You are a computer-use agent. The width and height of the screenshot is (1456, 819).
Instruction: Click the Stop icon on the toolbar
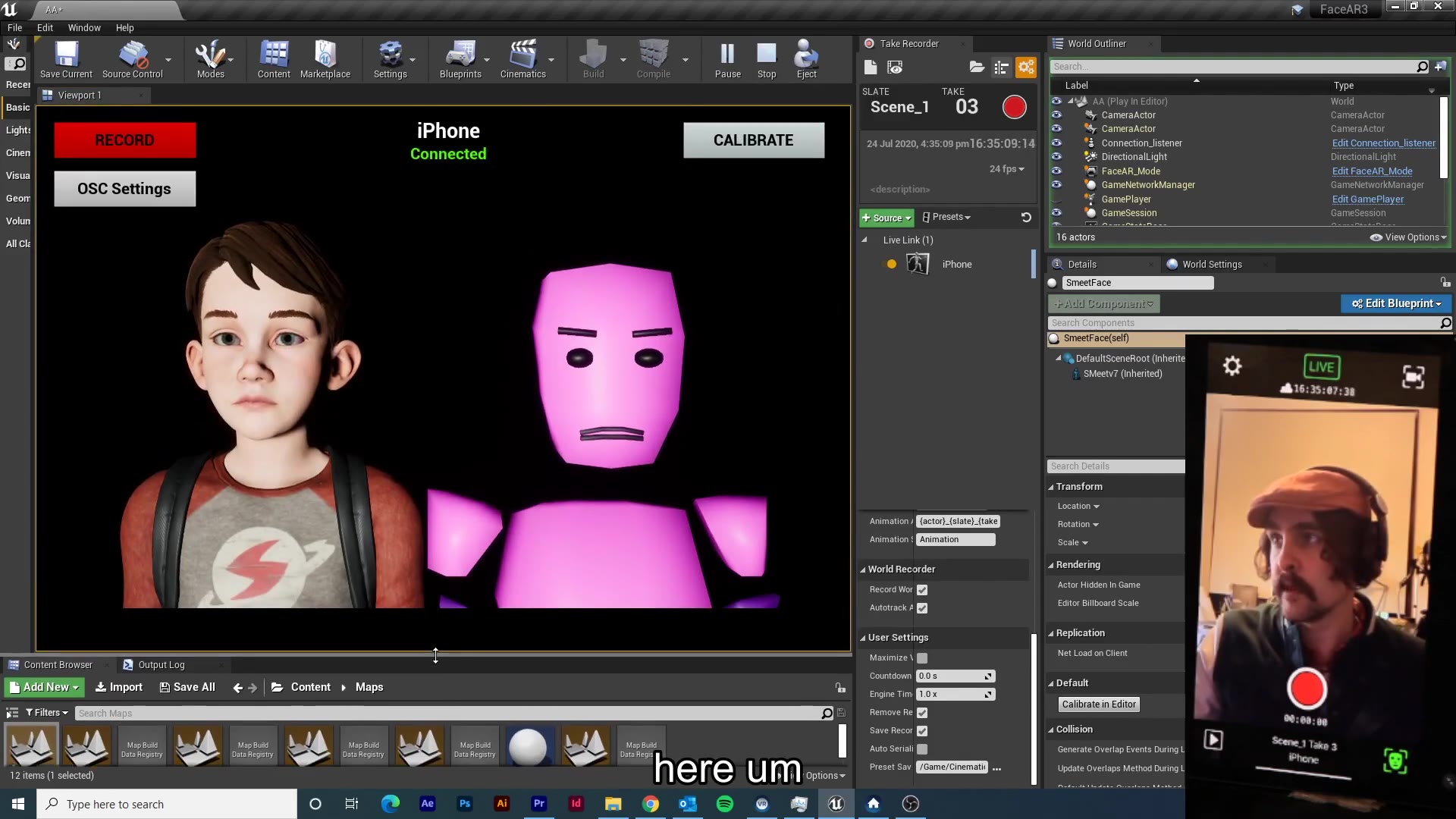tap(767, 59)
